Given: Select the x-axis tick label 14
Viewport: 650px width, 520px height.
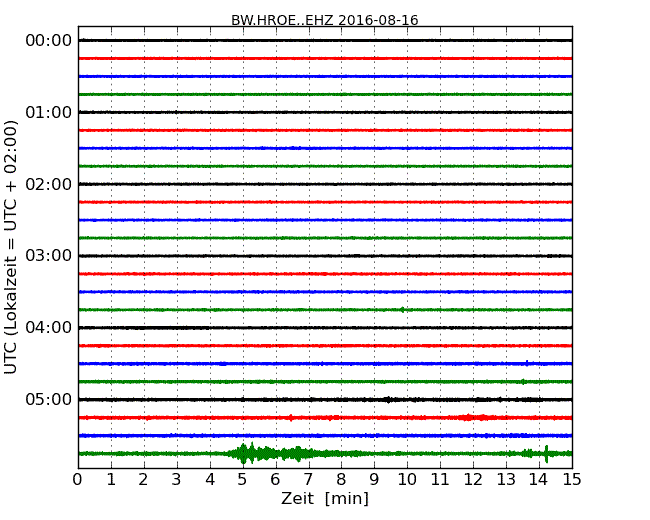Looking at the screenshot, I should (539, 480).
